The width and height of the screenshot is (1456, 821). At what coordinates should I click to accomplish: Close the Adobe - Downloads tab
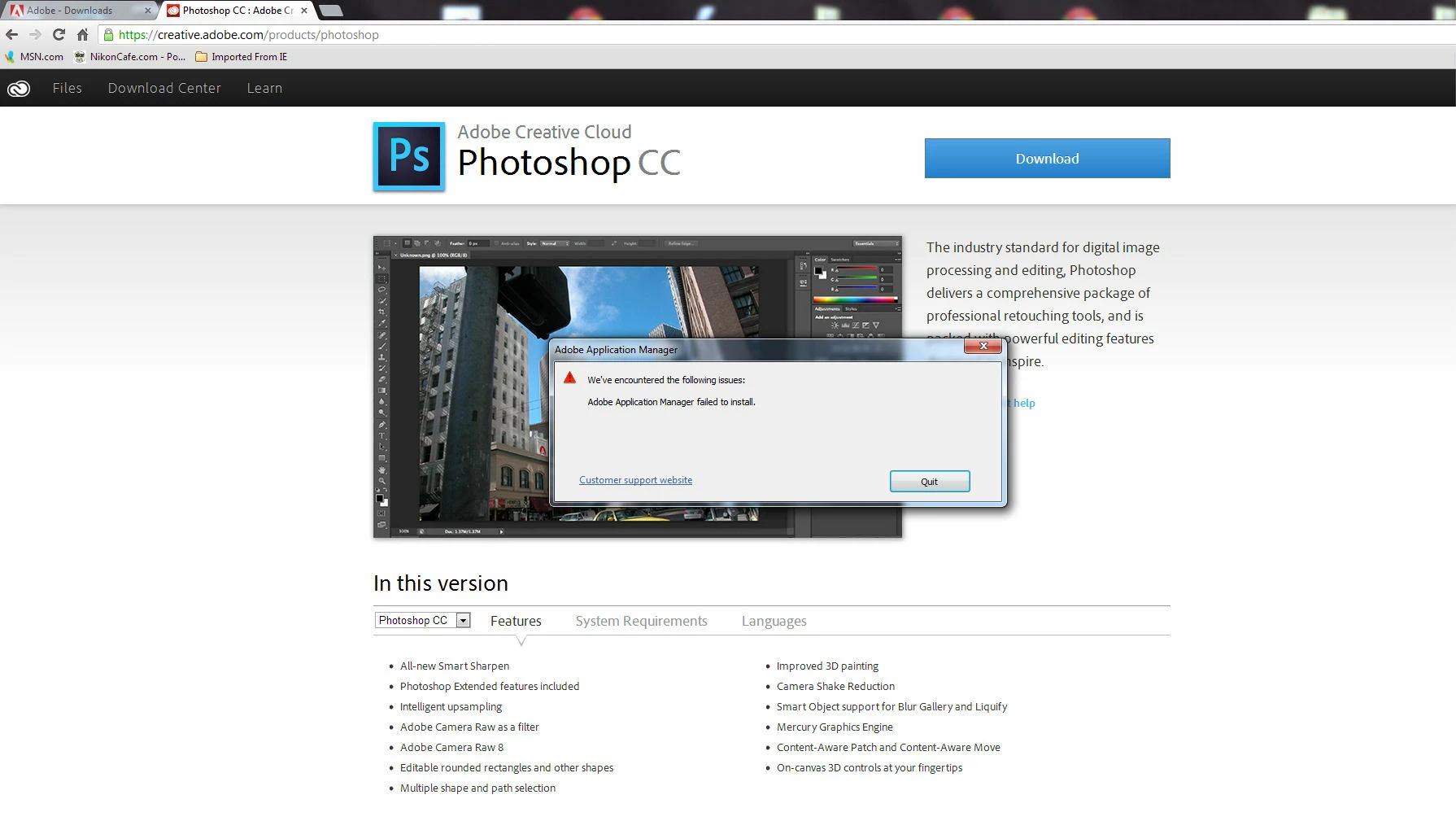click(147, 11)
